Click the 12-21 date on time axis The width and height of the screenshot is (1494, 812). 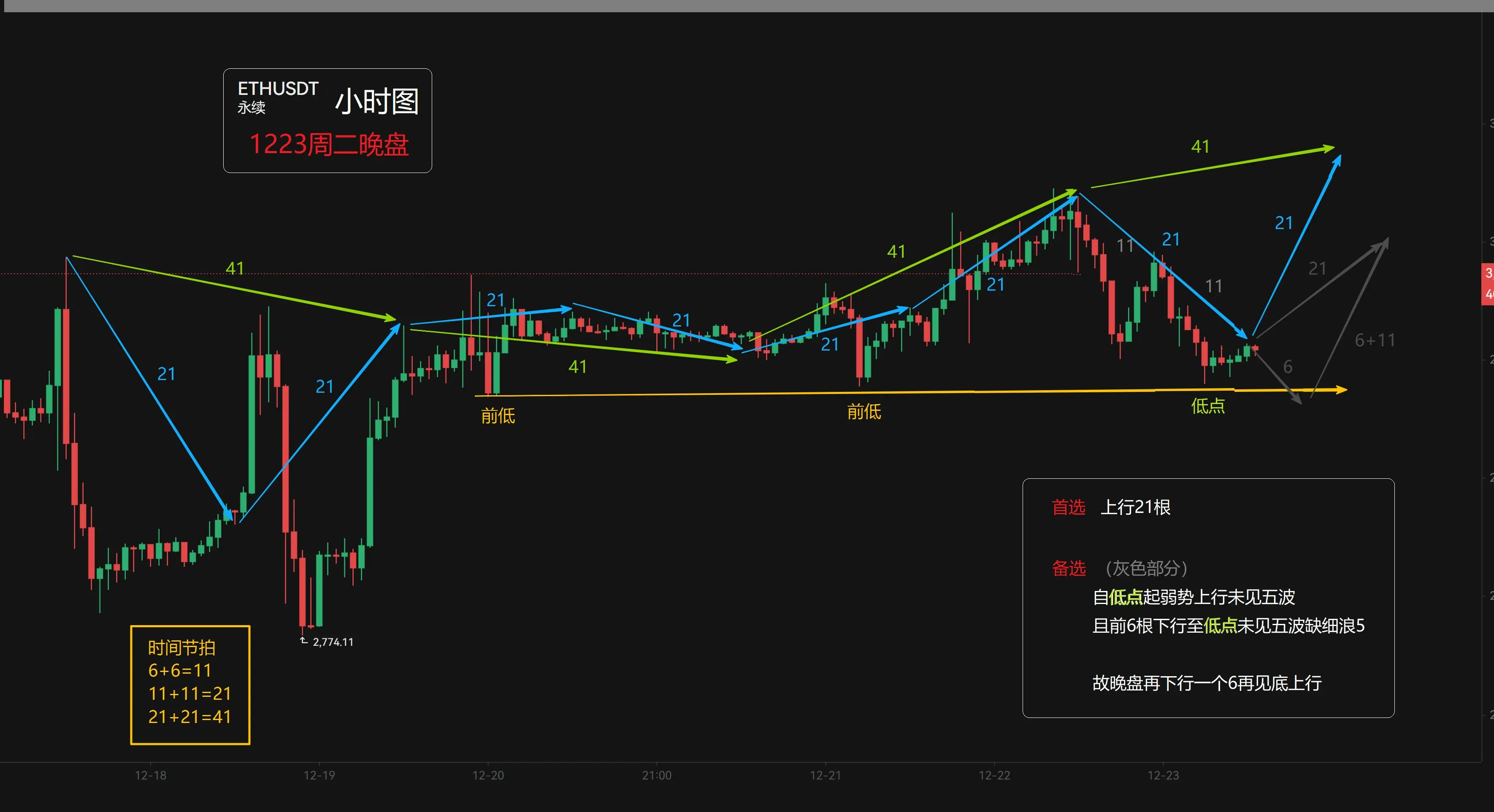coord(825,775)
